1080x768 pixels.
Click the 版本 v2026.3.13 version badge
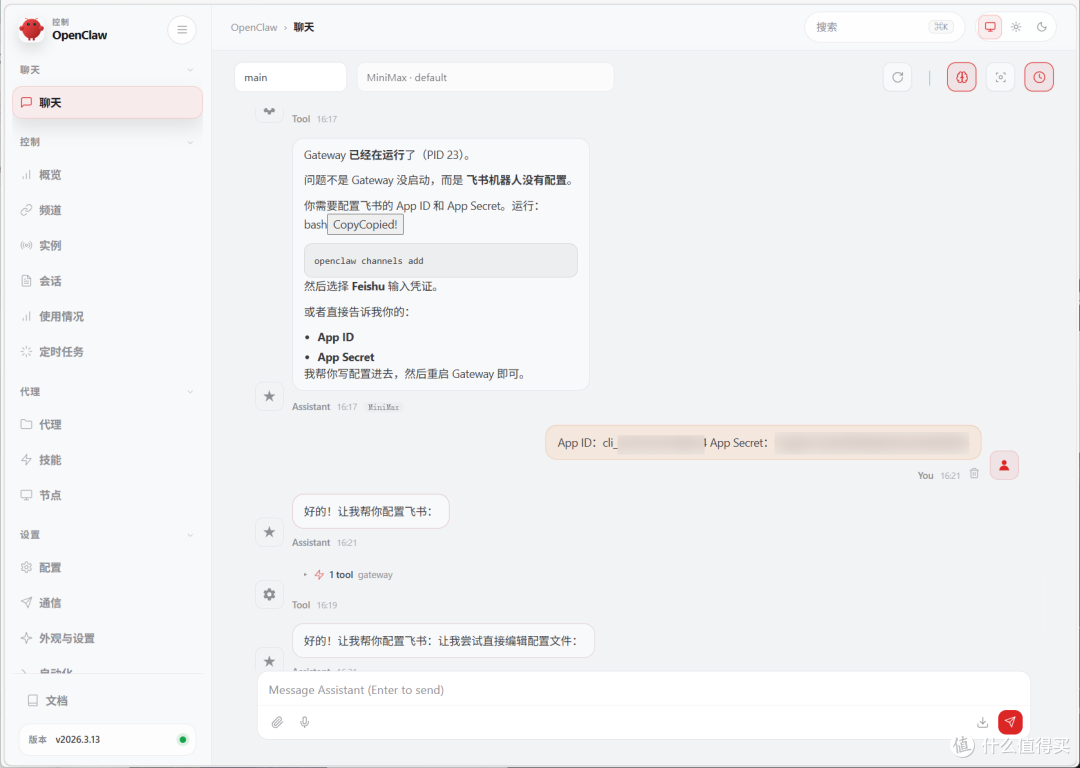pyautogui.click(x=107, y=740)
